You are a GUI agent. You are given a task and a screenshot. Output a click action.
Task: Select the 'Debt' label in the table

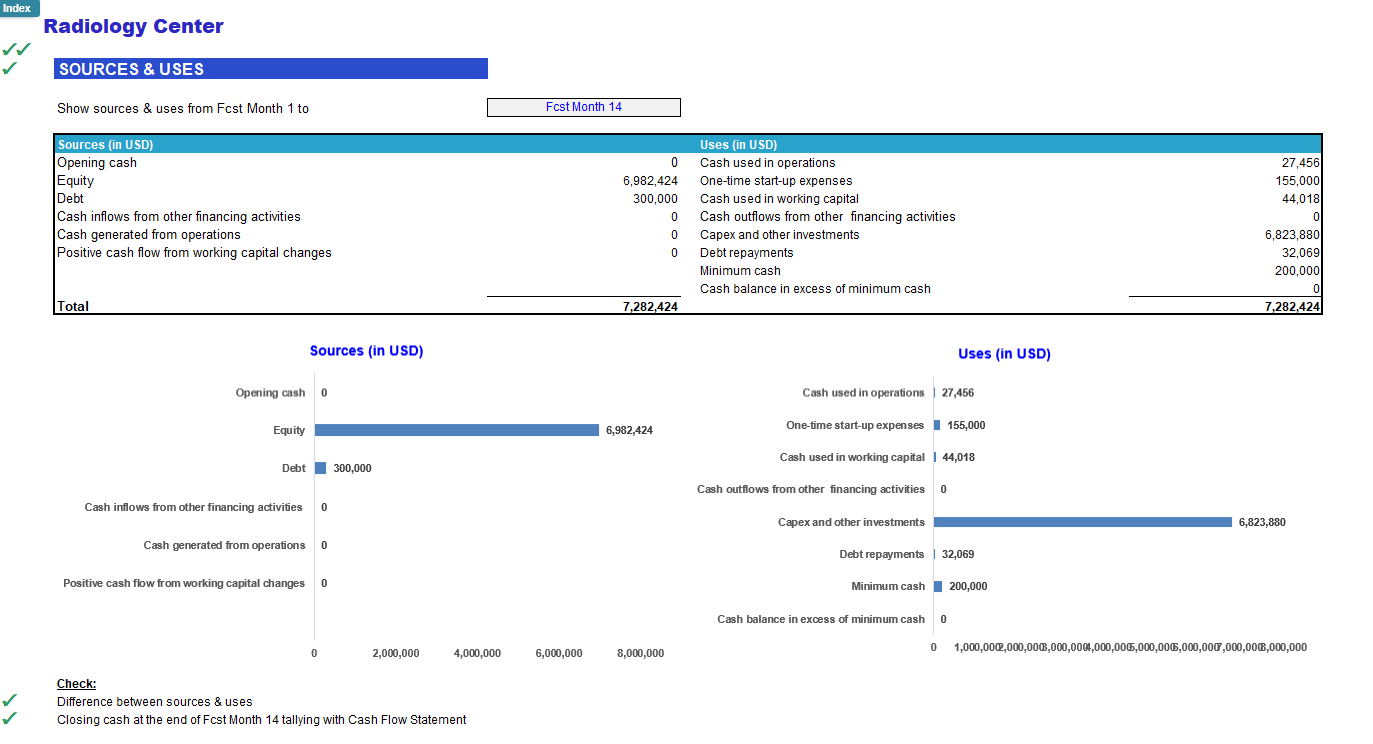pyautogui.click(x=70, y=199)
